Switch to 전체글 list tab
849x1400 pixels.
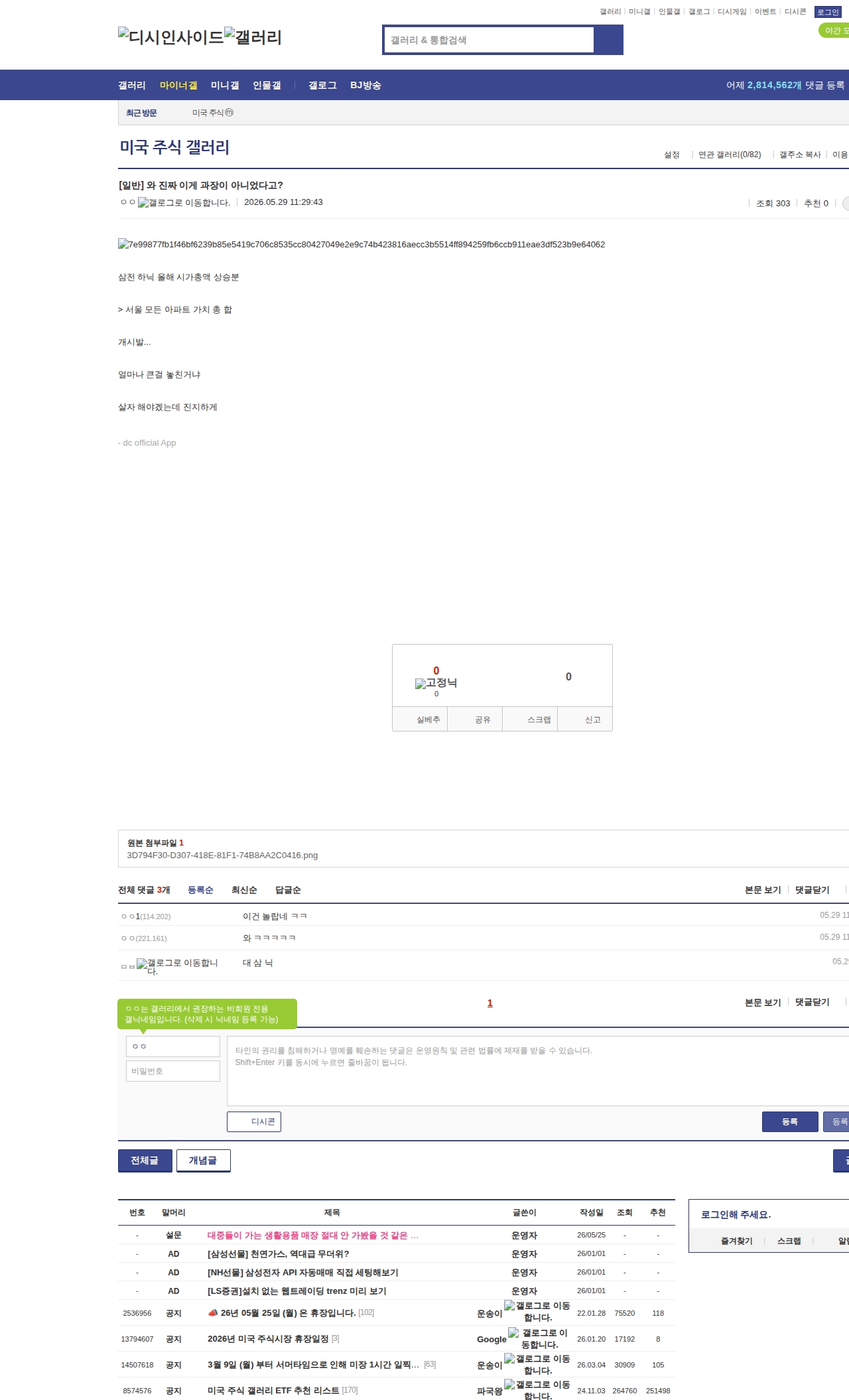tap(145, 1161)
